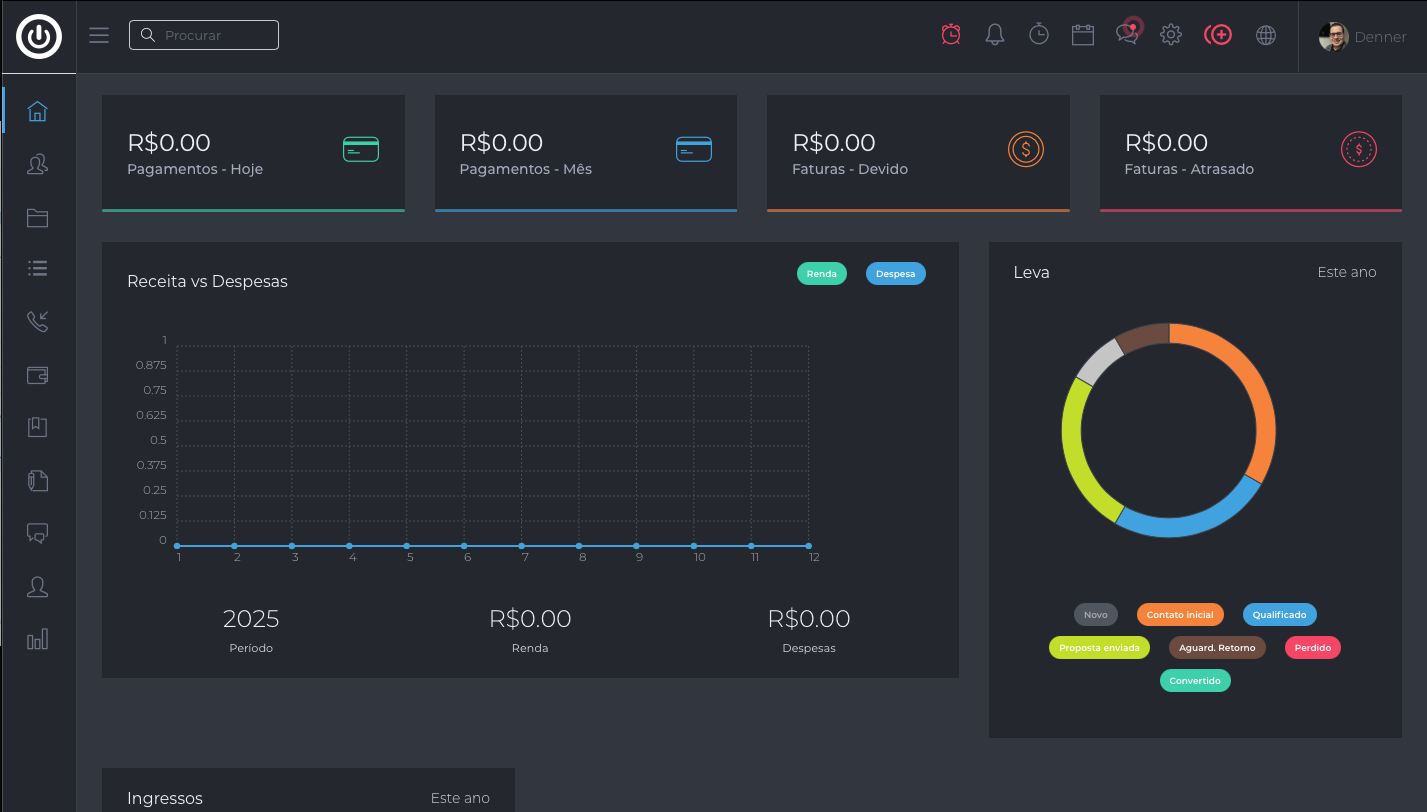
Task: Toggle the Renda series in chart
Action: point(821,273)
